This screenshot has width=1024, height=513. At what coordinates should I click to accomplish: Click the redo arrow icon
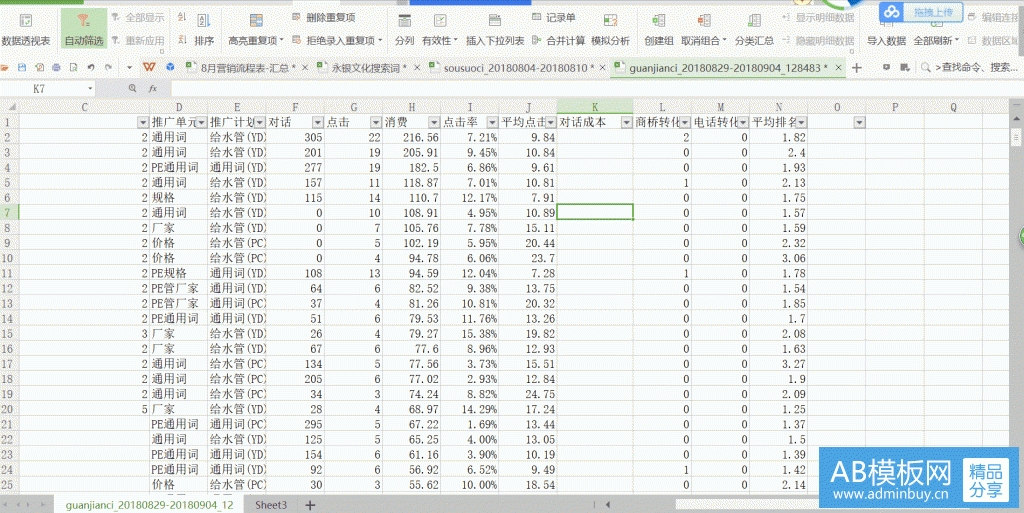tap(108, 67)
